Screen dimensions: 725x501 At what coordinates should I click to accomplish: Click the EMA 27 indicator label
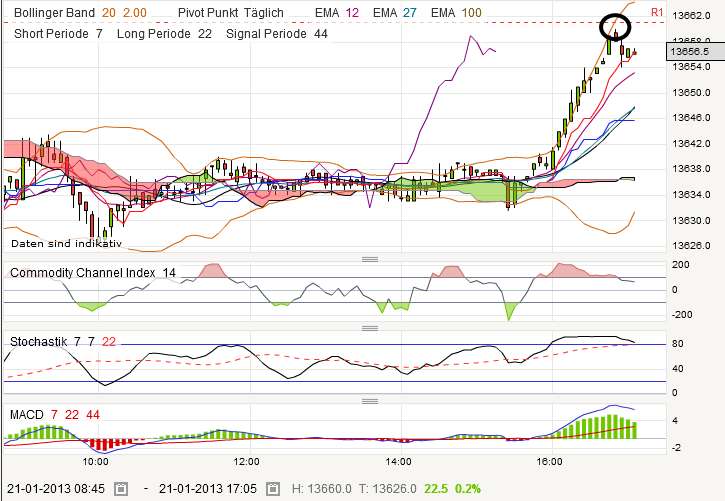click(x=395, y=13)
